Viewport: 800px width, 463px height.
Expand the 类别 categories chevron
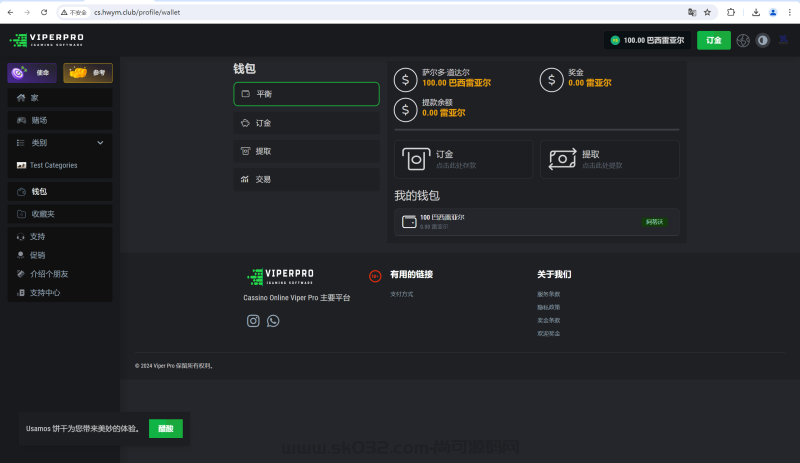point(100,143)
